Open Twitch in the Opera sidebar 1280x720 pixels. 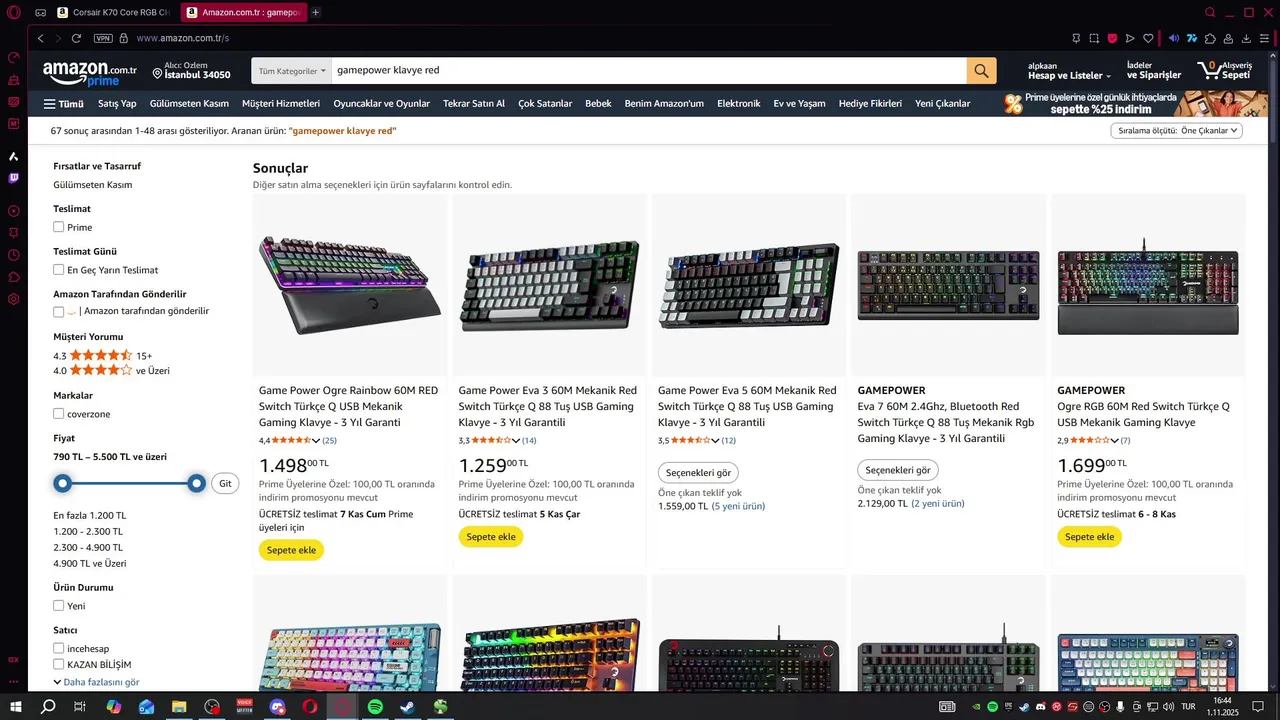[x=13, y=178]
